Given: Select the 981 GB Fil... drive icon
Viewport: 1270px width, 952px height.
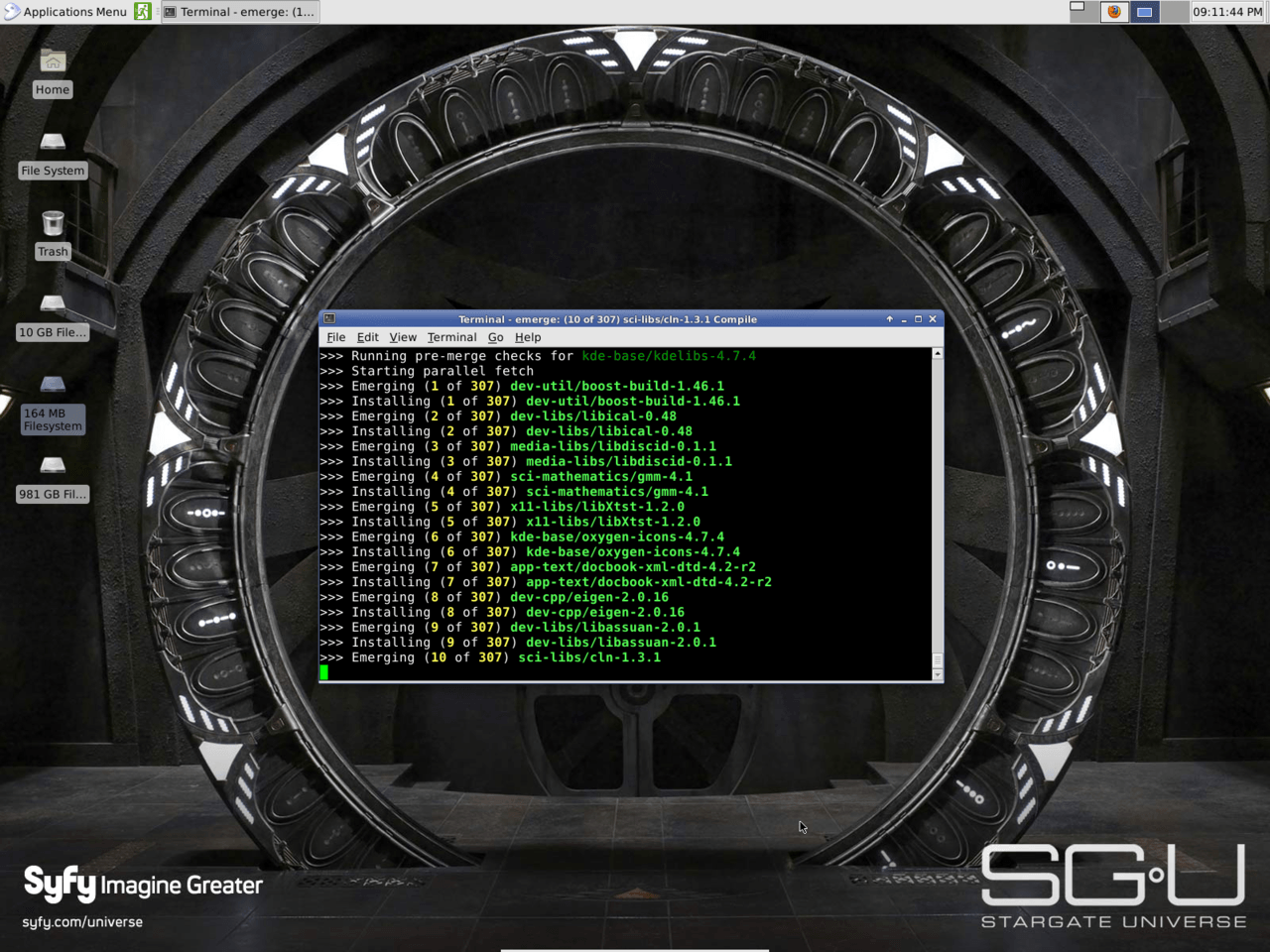Looking at the screenshot, I should pos(53,479).
